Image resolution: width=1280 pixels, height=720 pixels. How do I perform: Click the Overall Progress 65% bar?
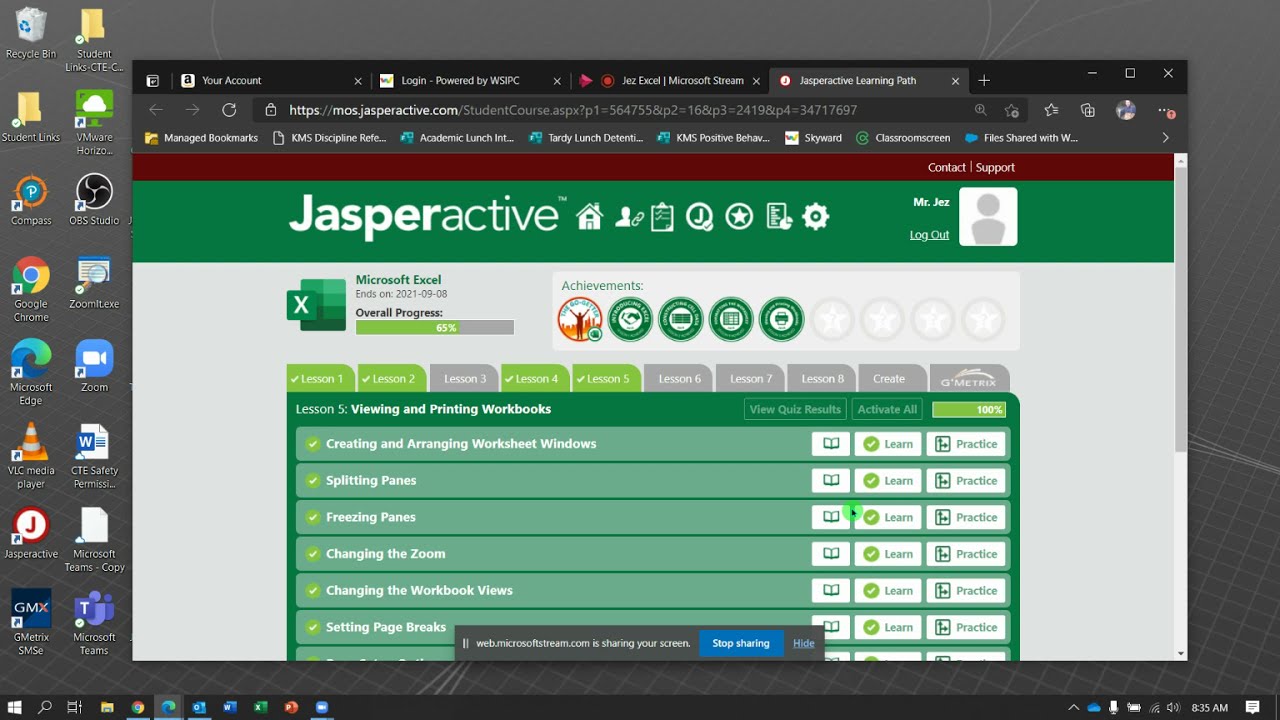[x=435, y=328]
